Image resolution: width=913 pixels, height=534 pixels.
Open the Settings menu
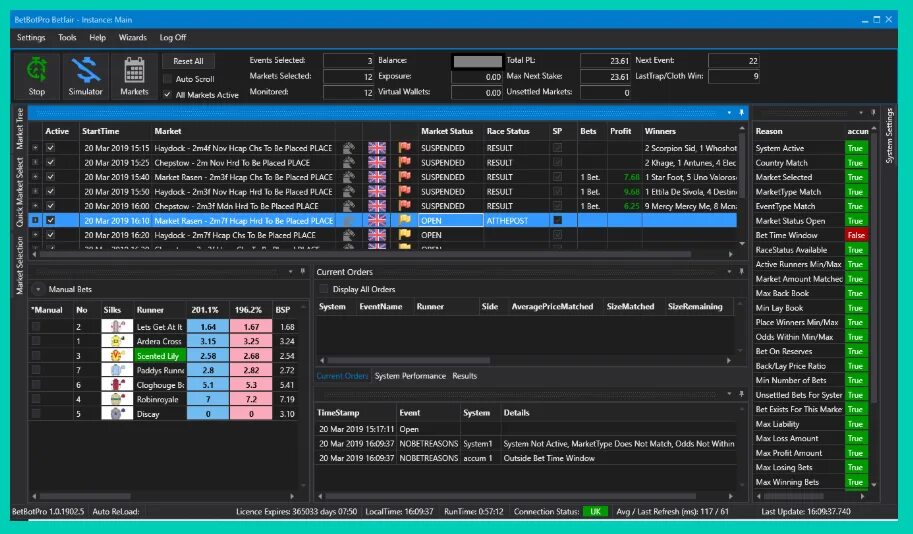click(x=31, y=37)
